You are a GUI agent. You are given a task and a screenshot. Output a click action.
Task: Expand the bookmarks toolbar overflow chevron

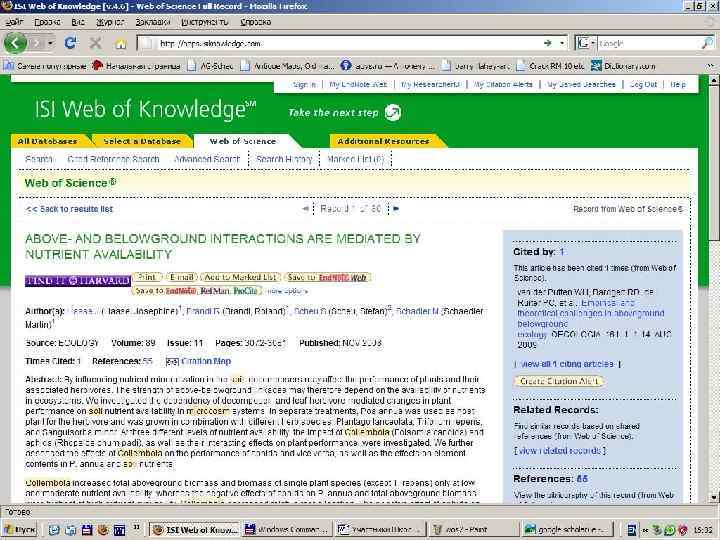click(x=711, y=66)
